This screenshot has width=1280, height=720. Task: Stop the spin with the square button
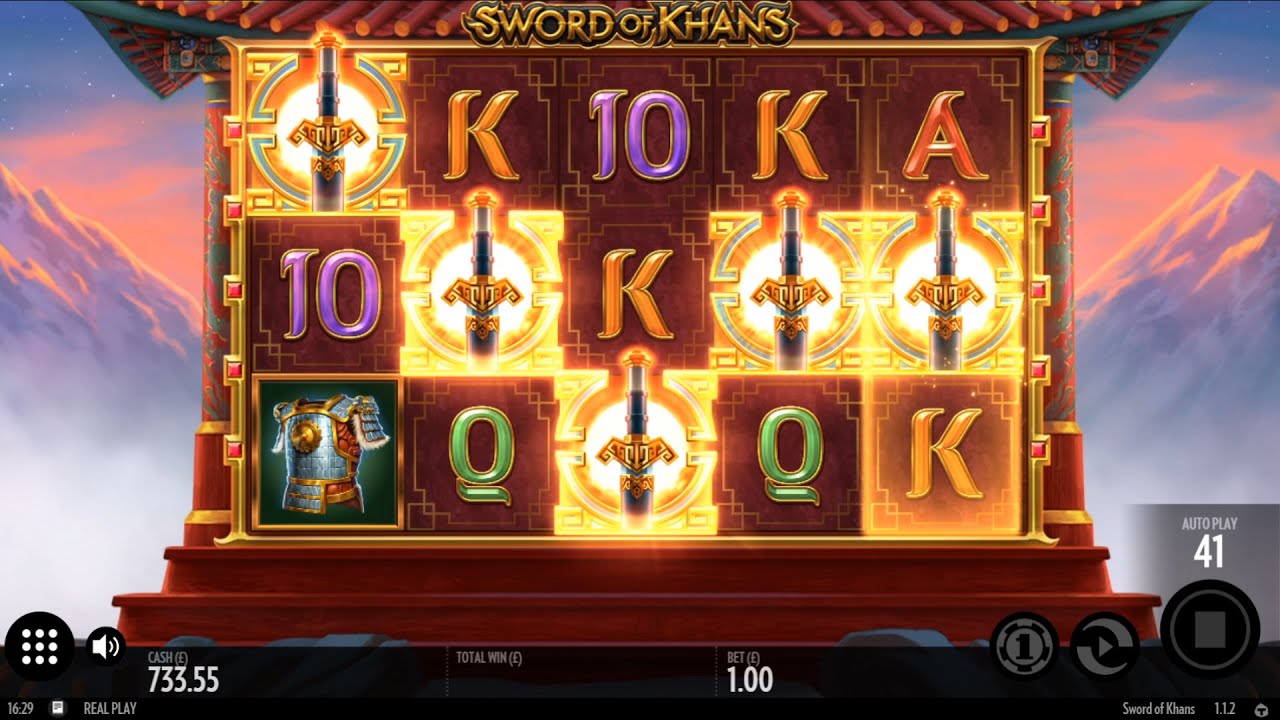[x=1210, y=630]
